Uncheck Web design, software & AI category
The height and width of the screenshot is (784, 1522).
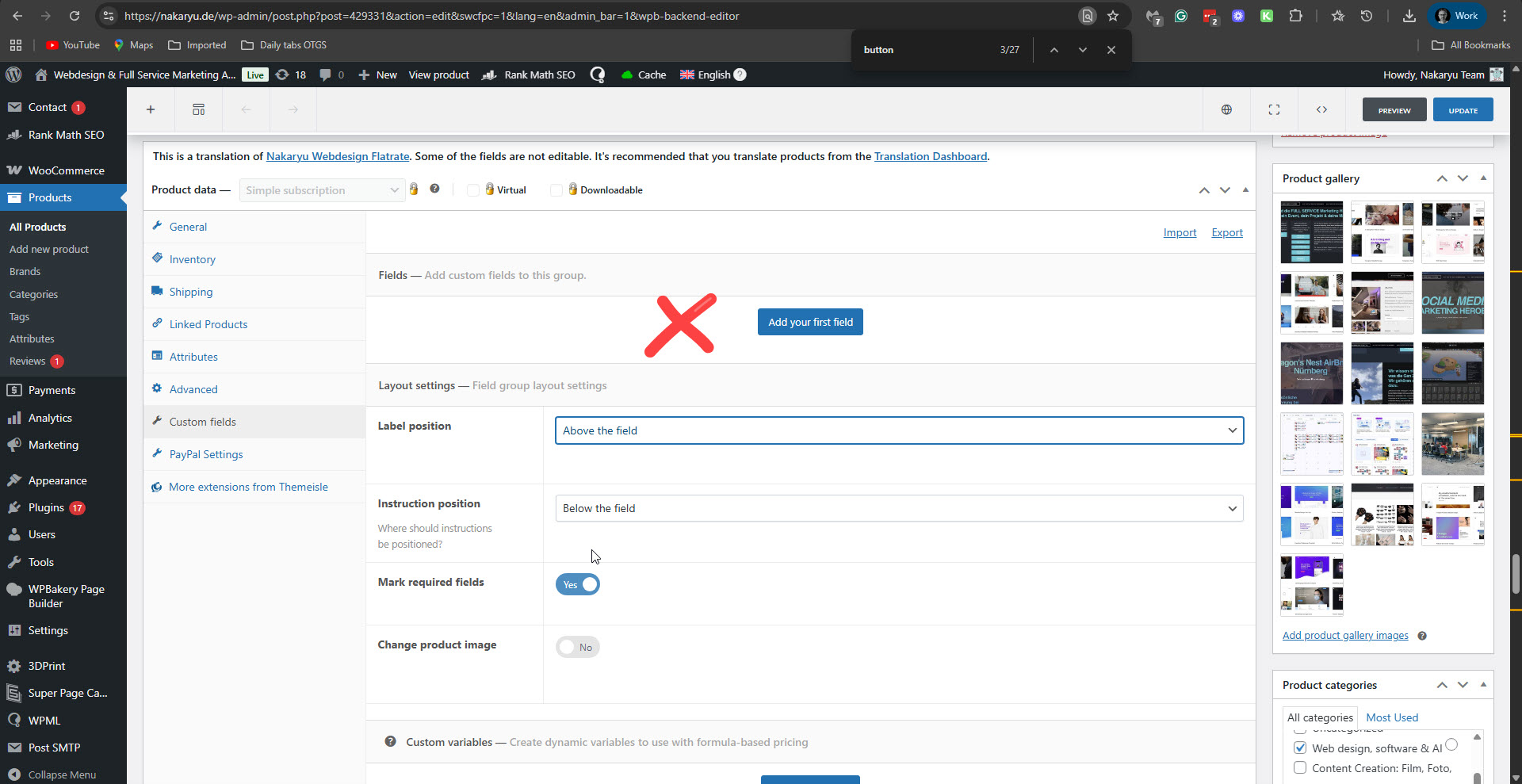1300,748
